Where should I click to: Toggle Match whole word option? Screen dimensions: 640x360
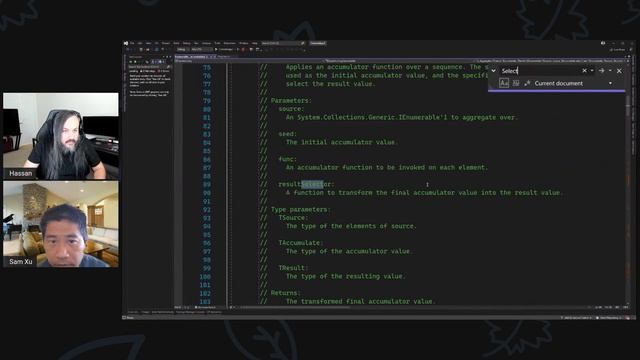[516, 83]
